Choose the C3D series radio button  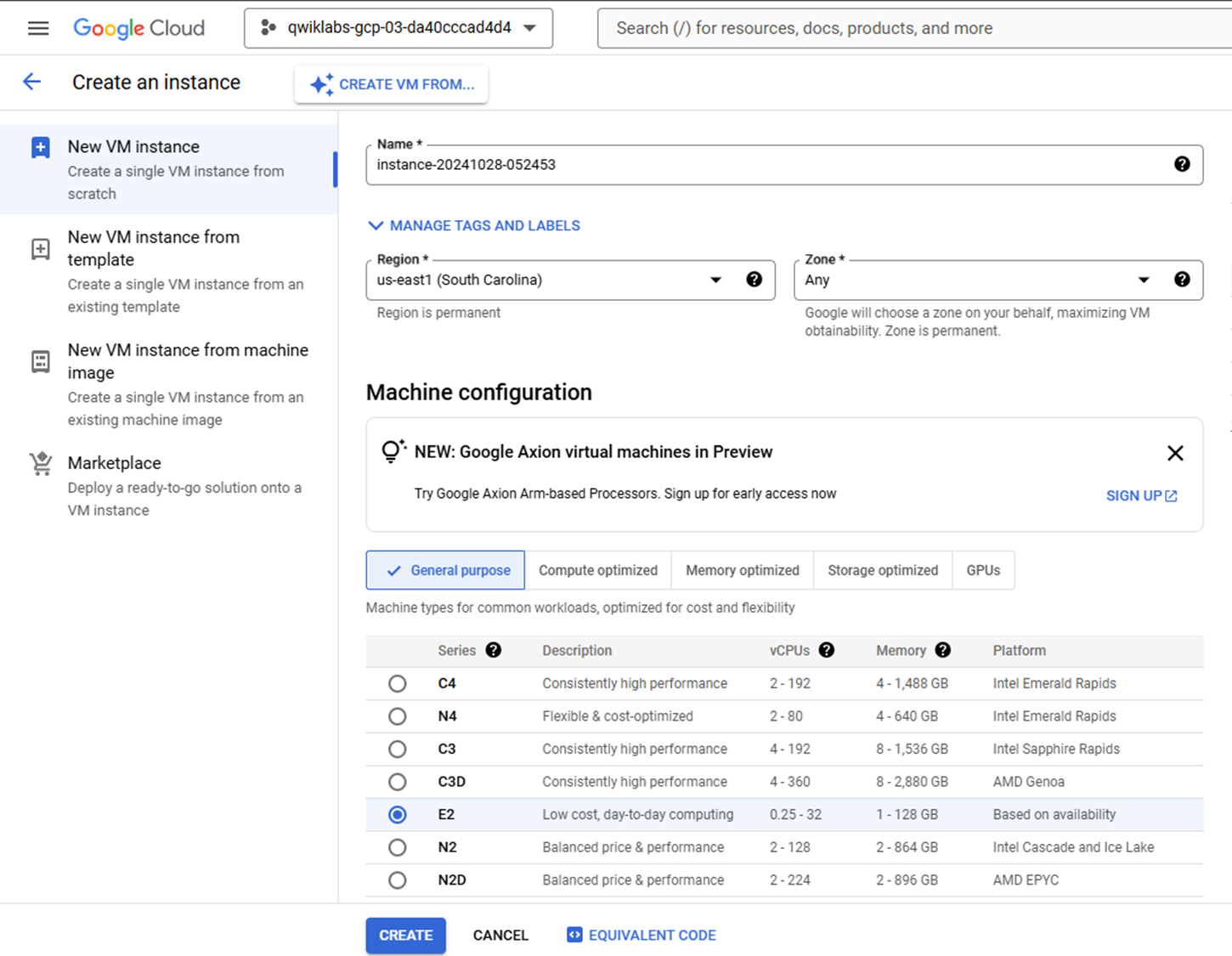click(x=397, y=782)
